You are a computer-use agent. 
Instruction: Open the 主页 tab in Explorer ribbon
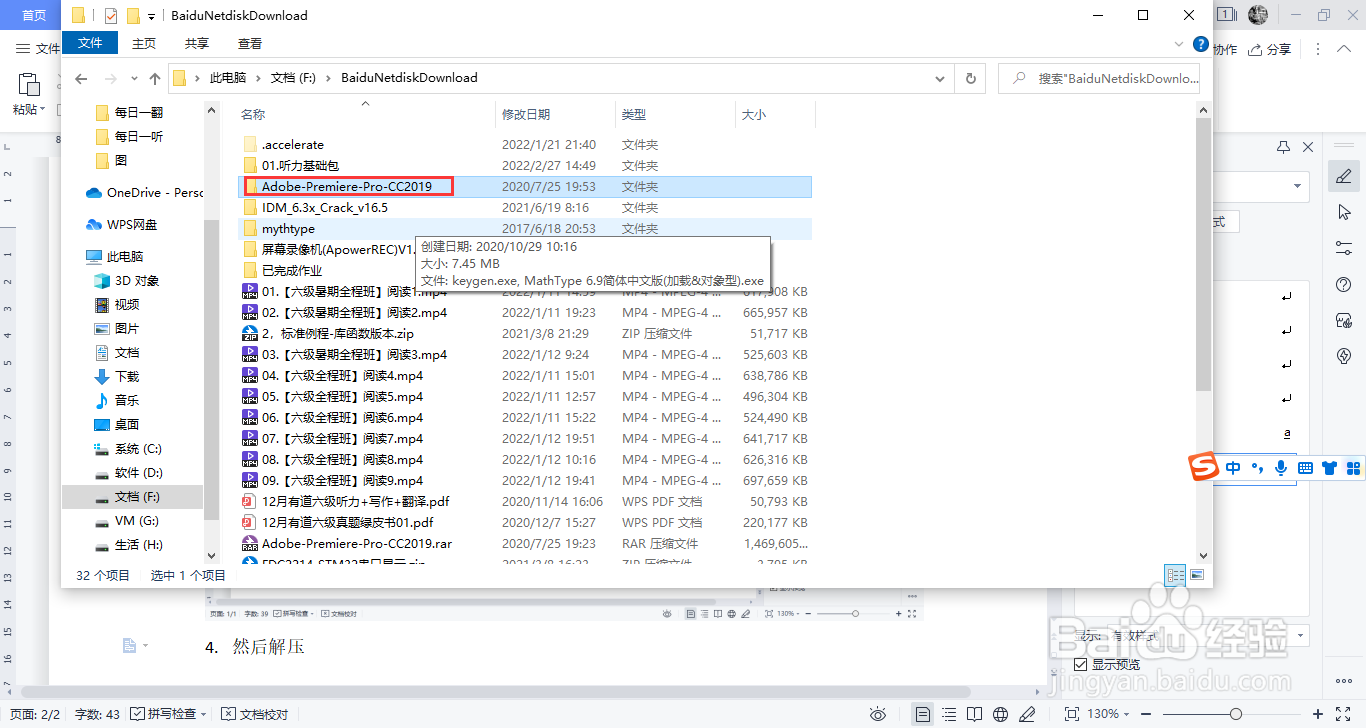pos(144,43)
